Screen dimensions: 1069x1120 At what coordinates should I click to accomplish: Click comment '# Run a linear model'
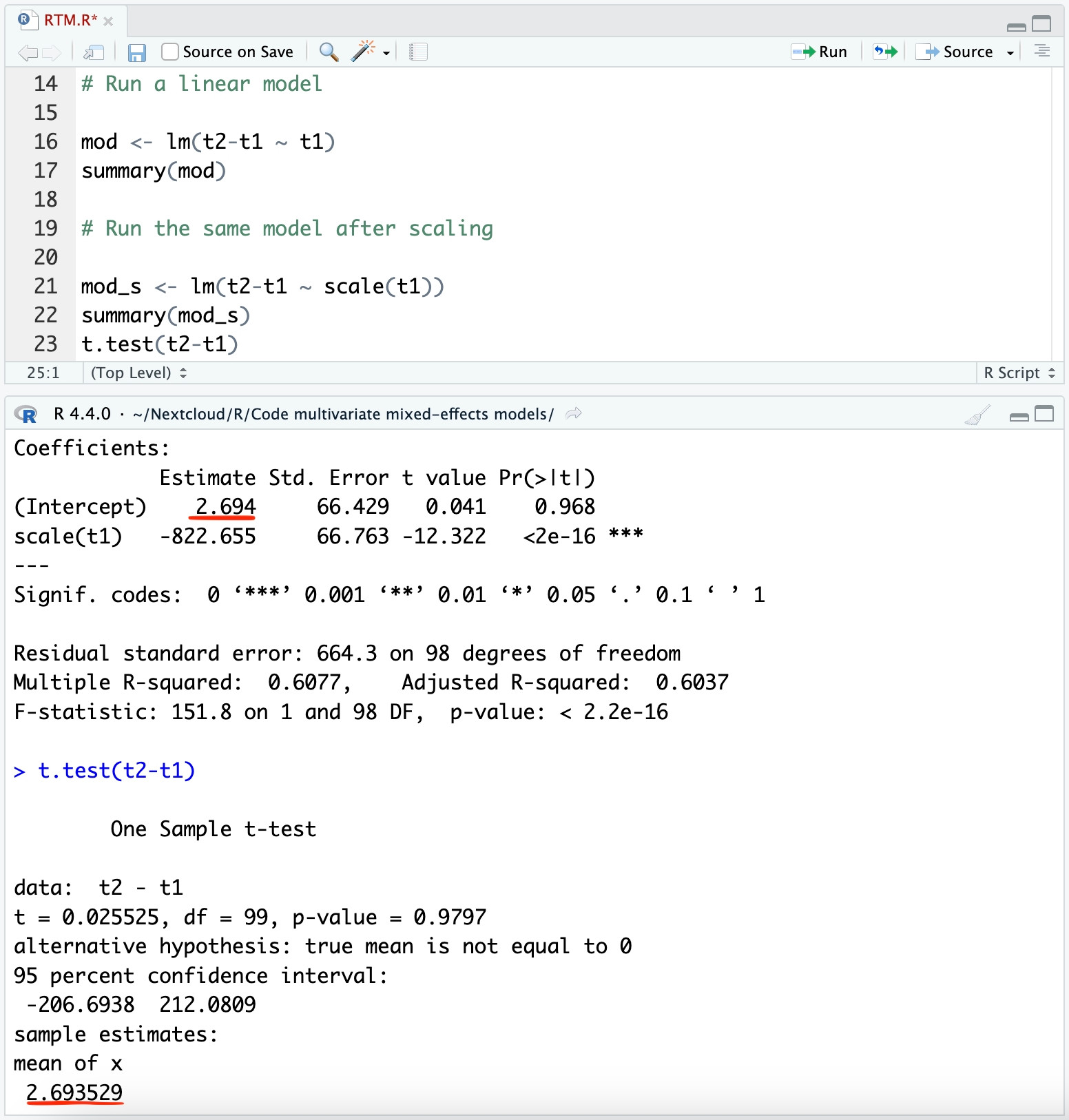(x=202, y=84)
